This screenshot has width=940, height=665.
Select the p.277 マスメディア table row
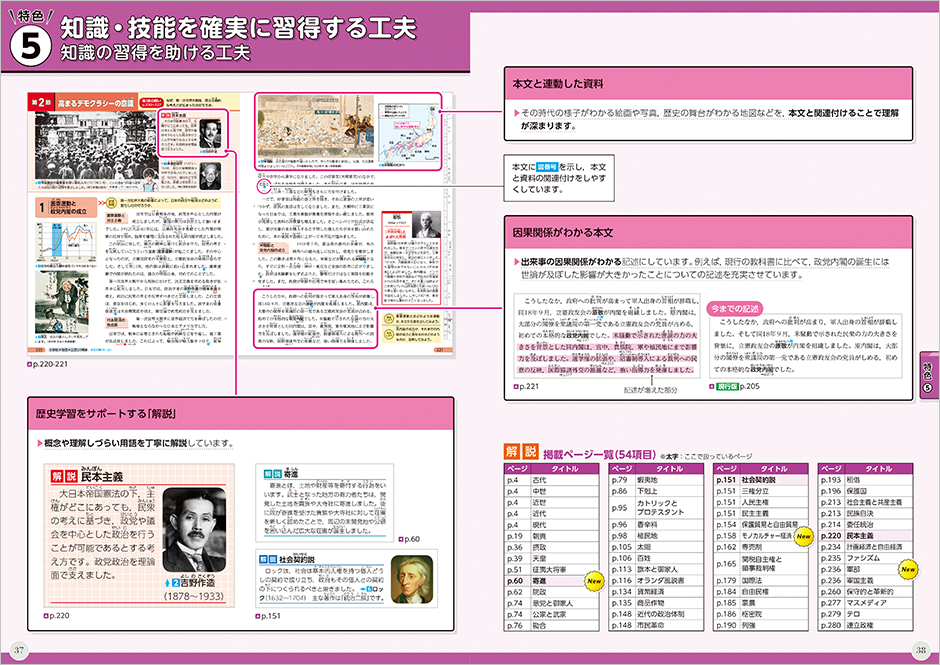pyautogui.click(x=865, y=603)
